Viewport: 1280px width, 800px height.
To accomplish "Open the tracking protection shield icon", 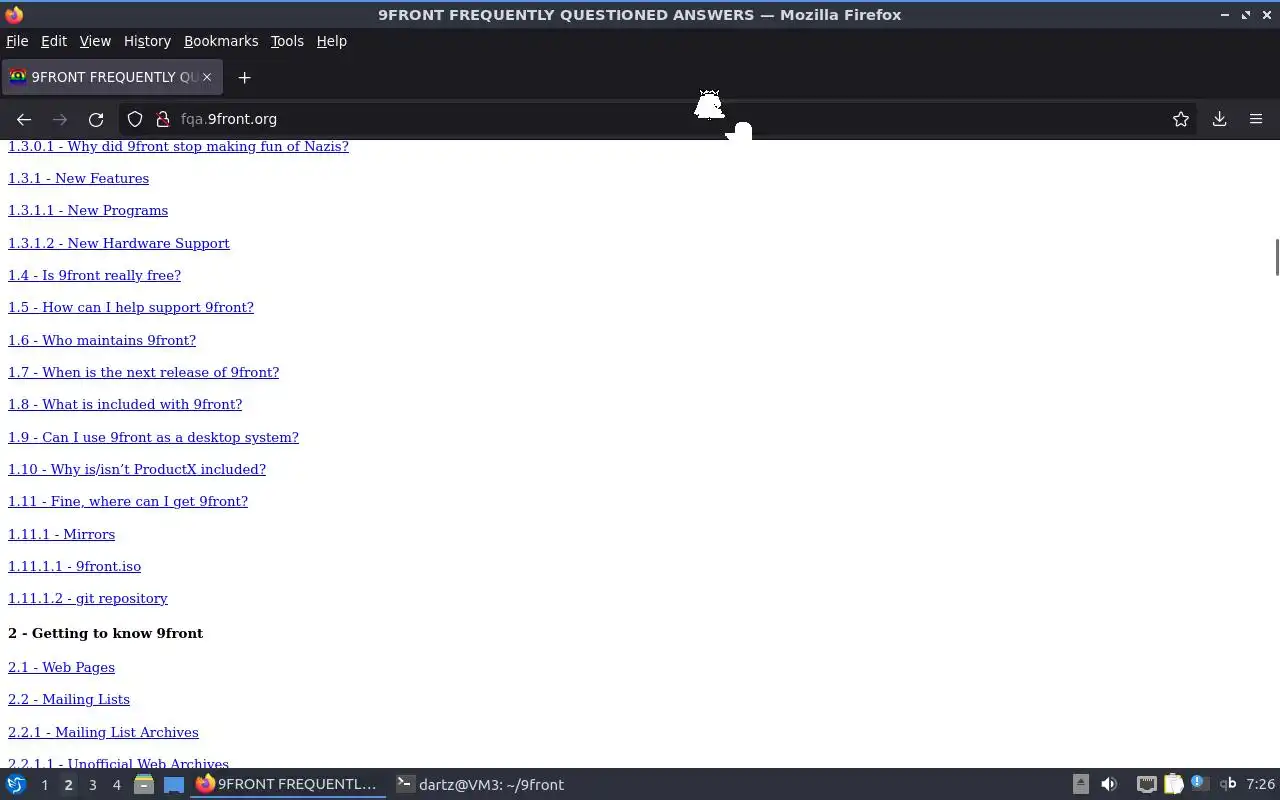I will click(x=135, y=119).
